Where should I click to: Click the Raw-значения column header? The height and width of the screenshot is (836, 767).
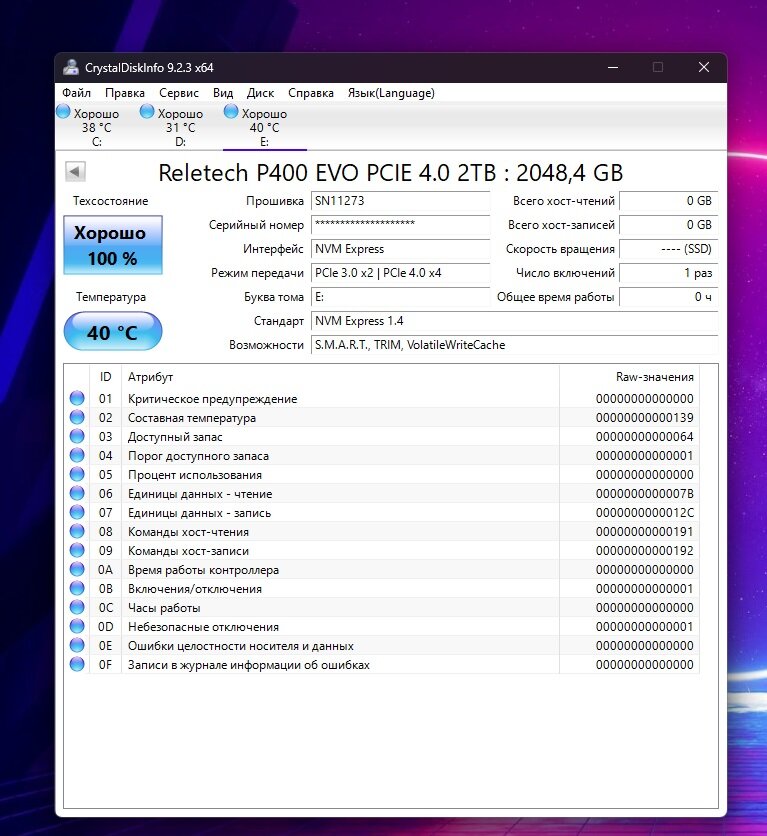click(629, 377)
